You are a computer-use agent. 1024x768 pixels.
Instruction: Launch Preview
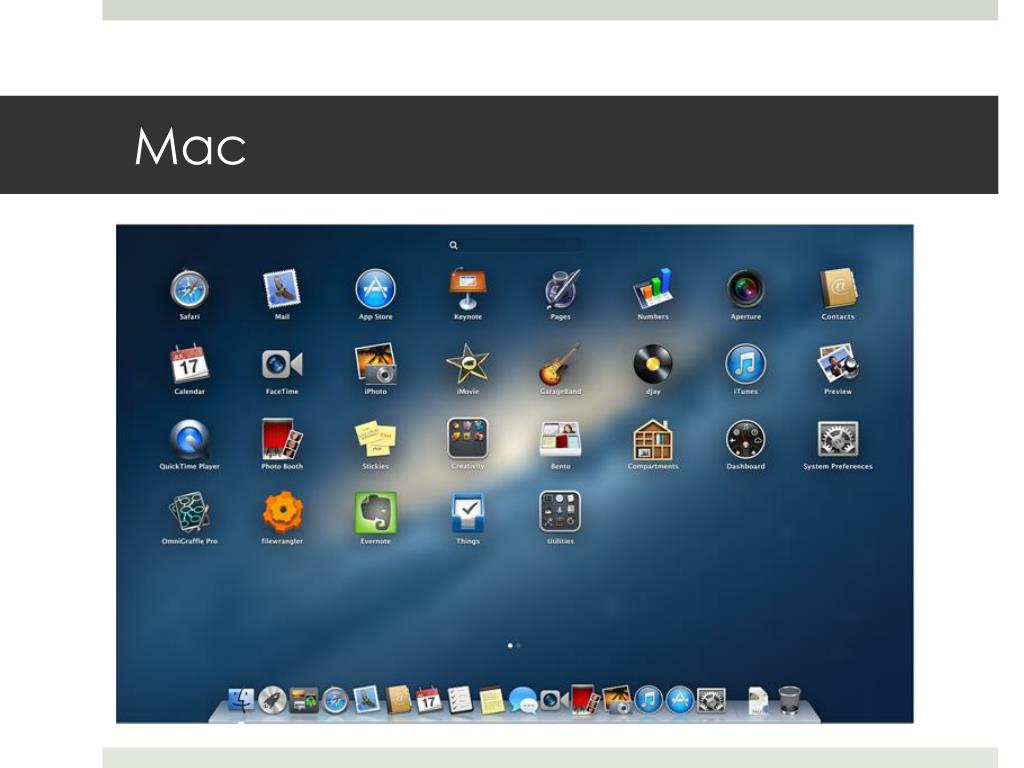pos(839,363)
